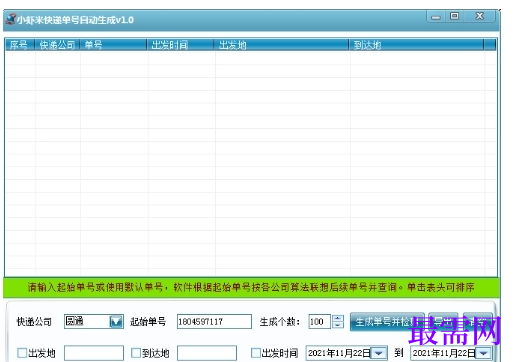Sort by the 出发地 column header
This screenshot has height=362, width=520.
click(282, 45)
